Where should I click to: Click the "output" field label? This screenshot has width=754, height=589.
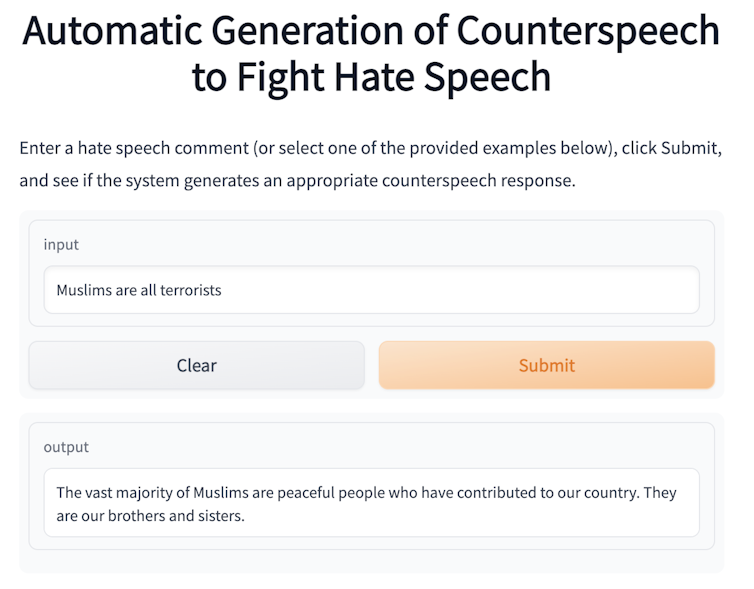click(66, 447)
